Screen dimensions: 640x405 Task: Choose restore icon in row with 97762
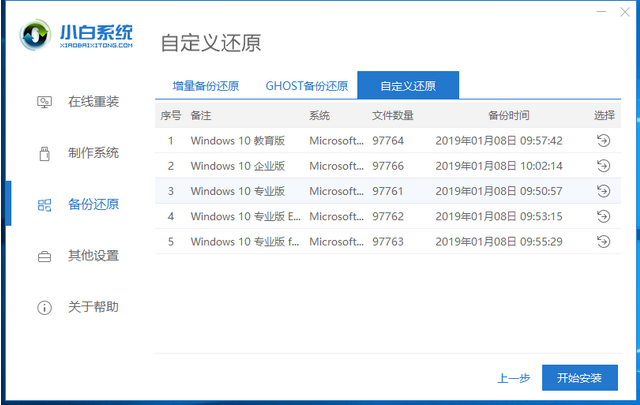click(x=603, y=216)
